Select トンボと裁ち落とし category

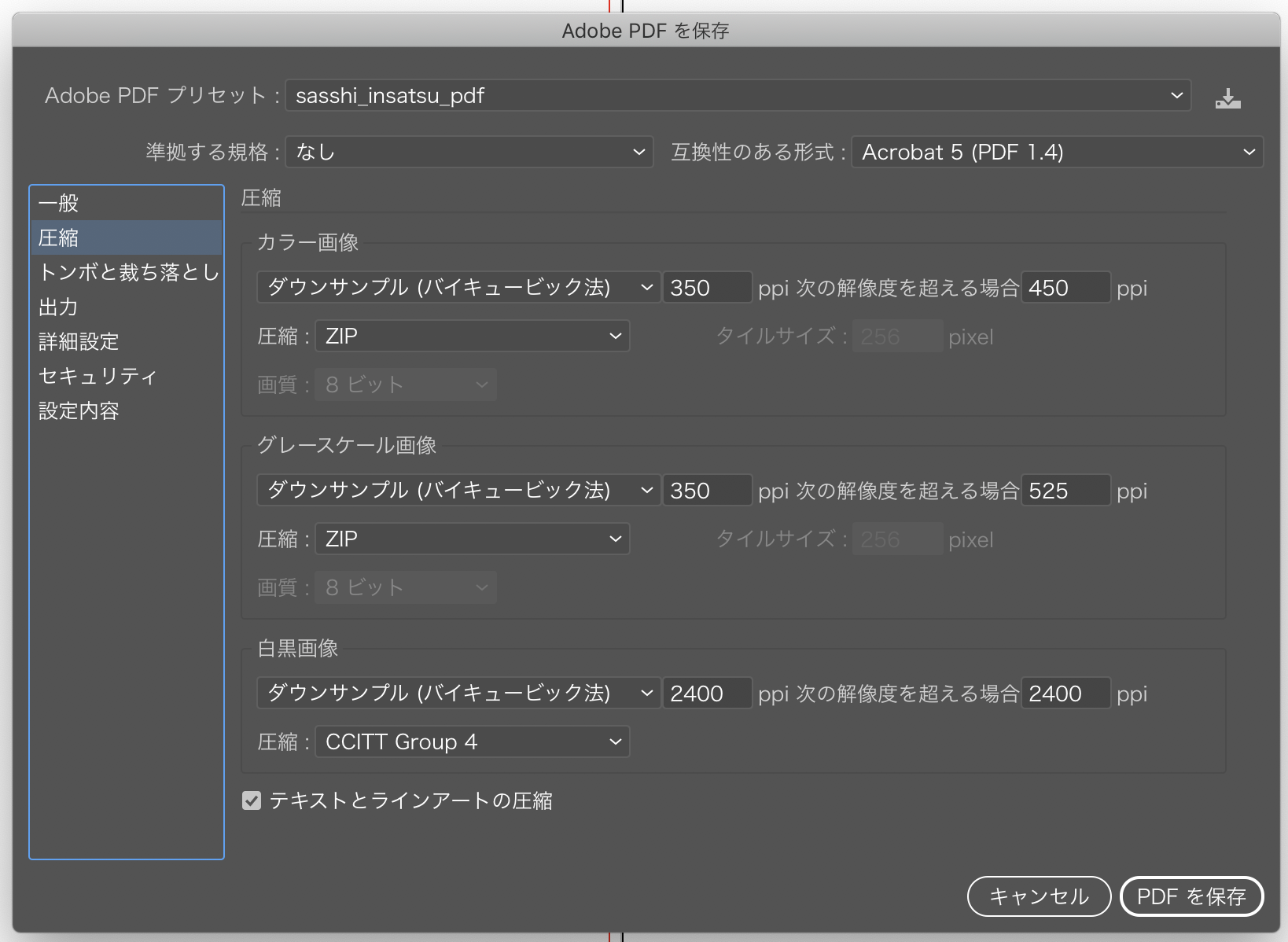127,272
